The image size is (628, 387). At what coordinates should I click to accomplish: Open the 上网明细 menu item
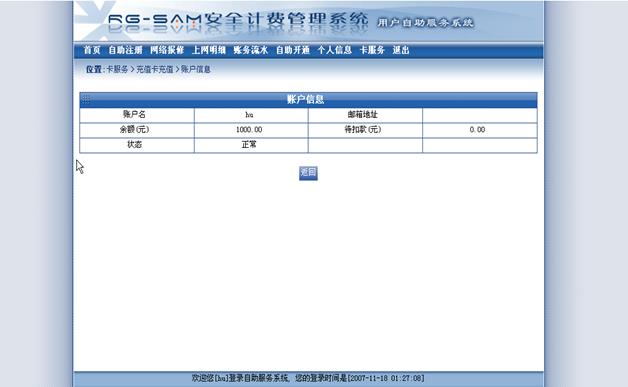point(209,50)
